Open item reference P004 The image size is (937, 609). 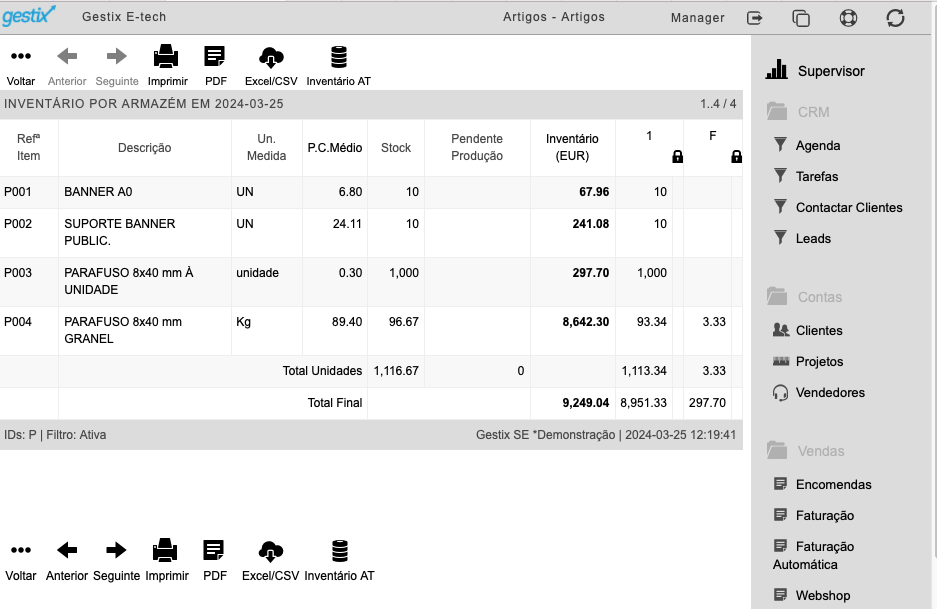[18, 322]
